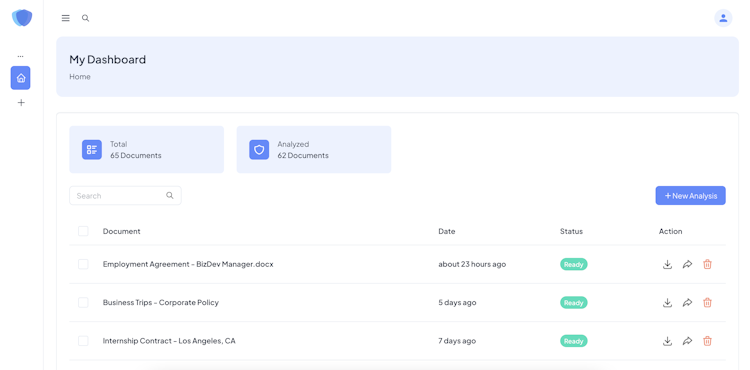Delete the Business Trips – Corporate Policy document
Image resolution: width=750 pixels, height=370 pixels.
tap(707, 303)
